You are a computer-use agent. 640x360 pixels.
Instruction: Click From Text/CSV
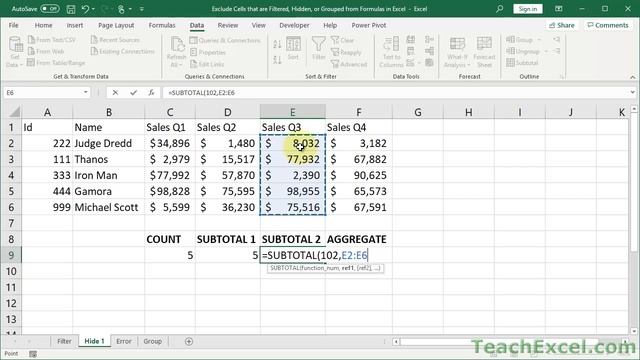(x=52, y=40)
